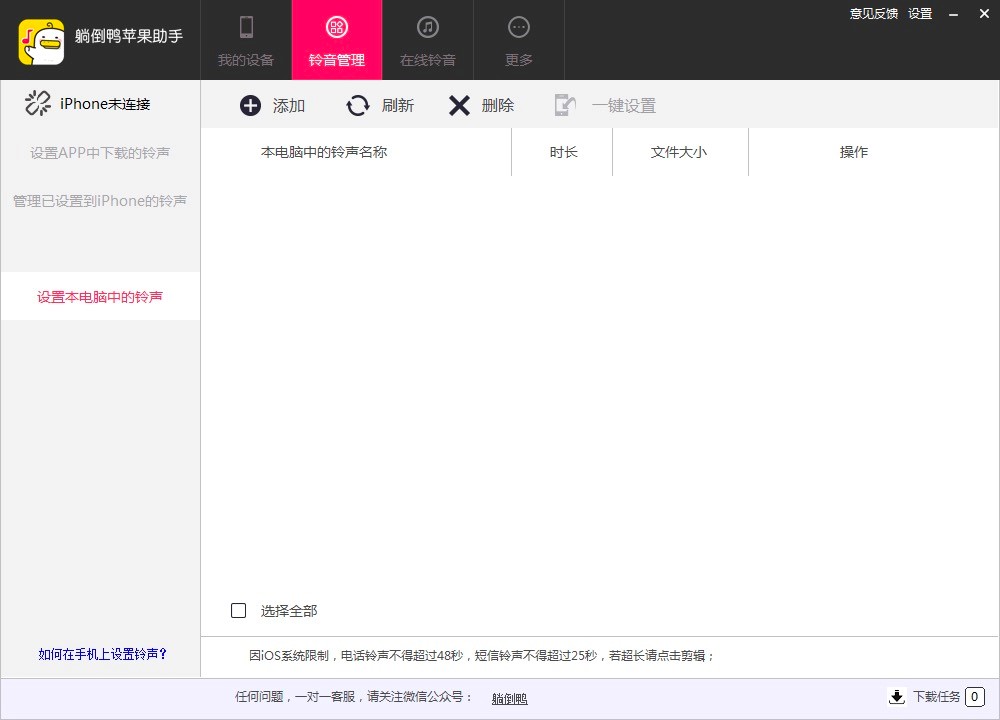Viewport: 1000px width, 720px height.
Task: Click the Refresh (刷新) arrows icon
Action: 358,106
